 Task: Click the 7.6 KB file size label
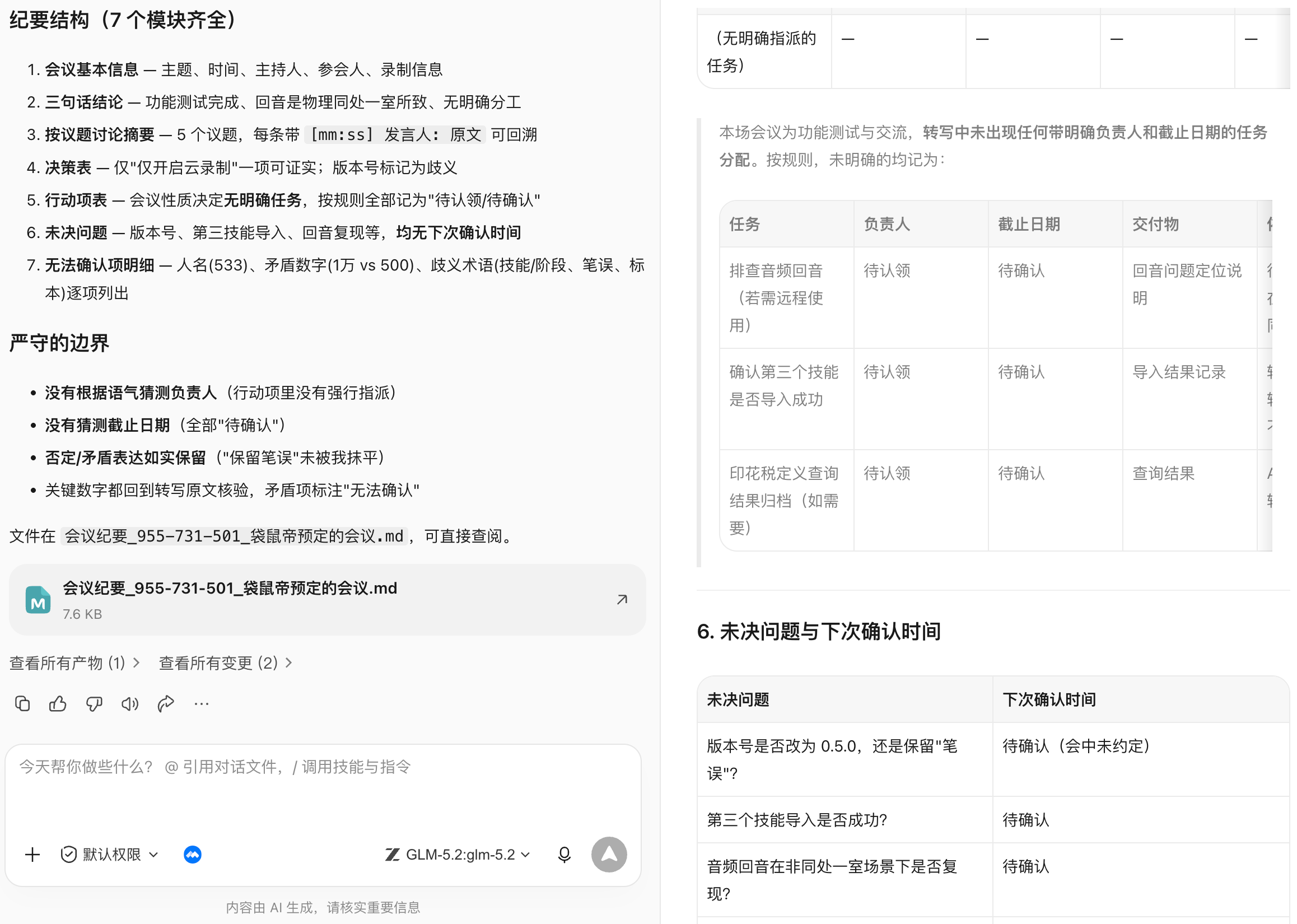(82, 614)
